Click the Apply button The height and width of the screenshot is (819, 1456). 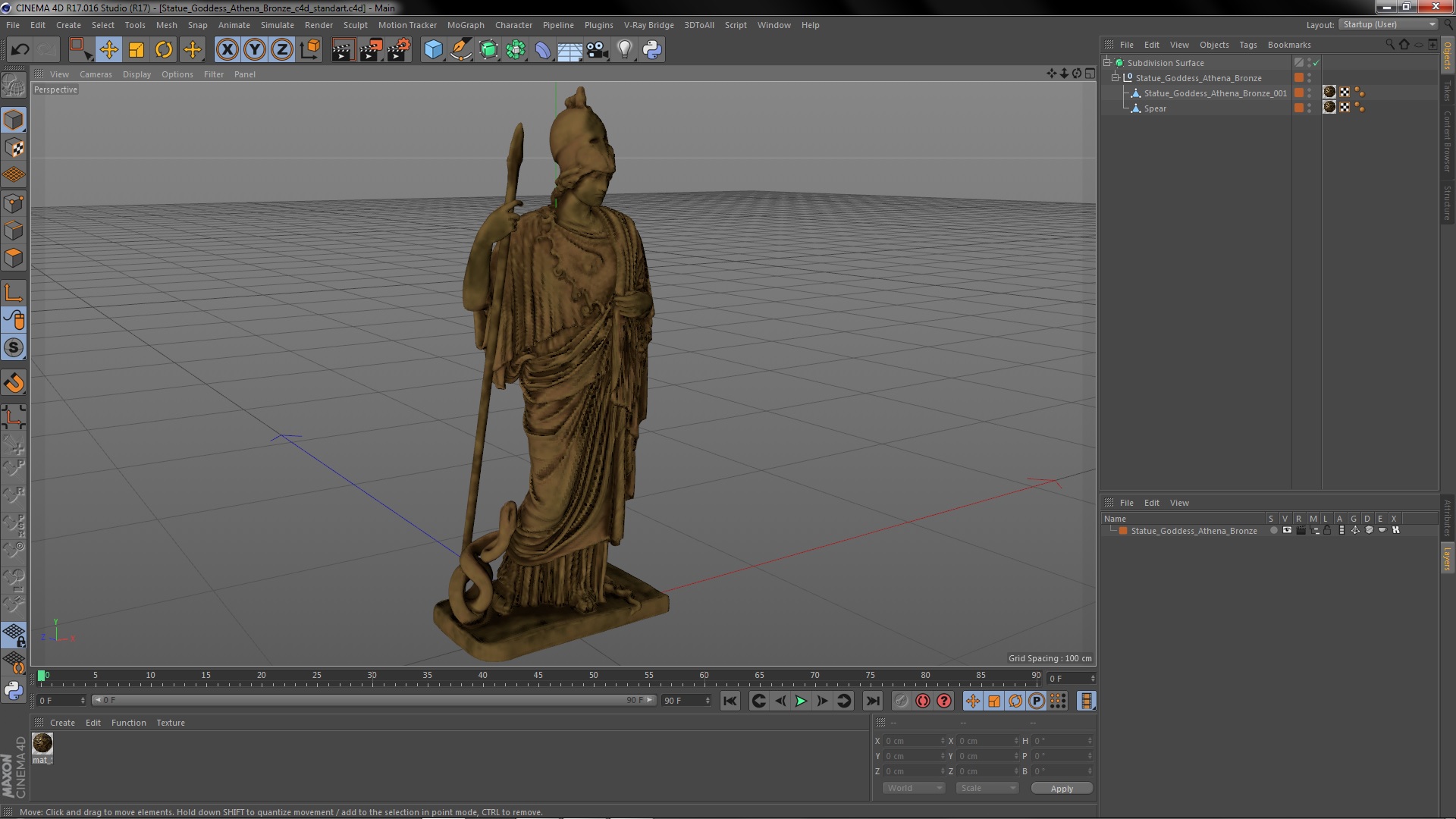(1062, 788)
